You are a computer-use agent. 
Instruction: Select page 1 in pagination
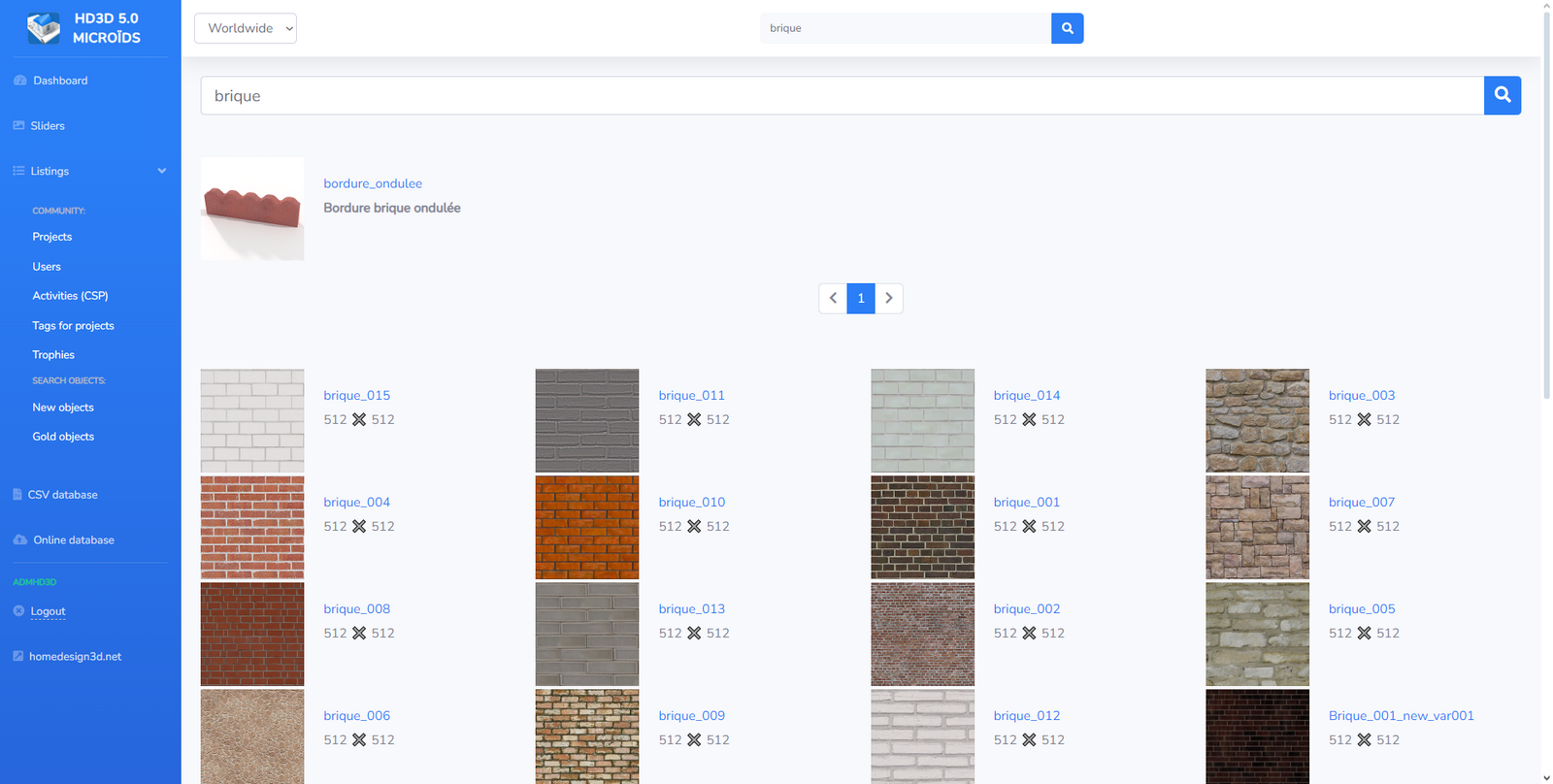click(861, 298)
